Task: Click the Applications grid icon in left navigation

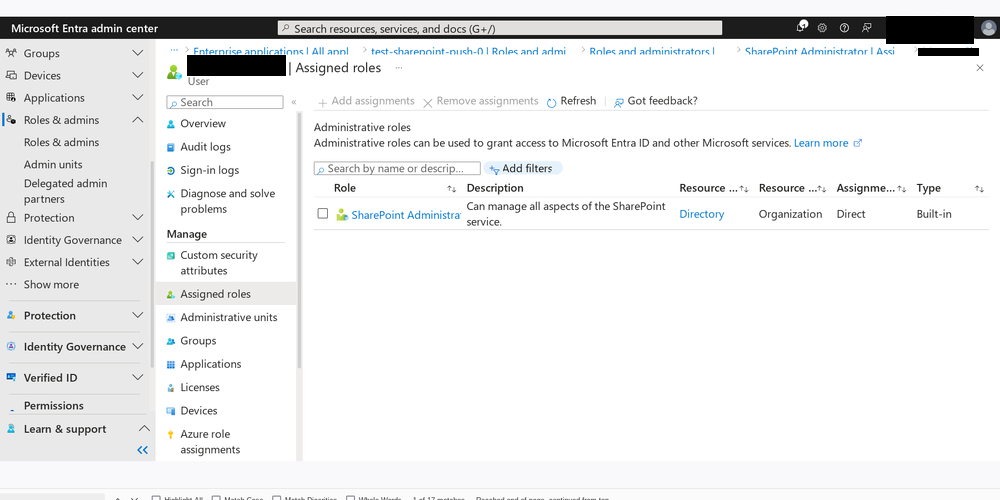Action: point(11,98)
